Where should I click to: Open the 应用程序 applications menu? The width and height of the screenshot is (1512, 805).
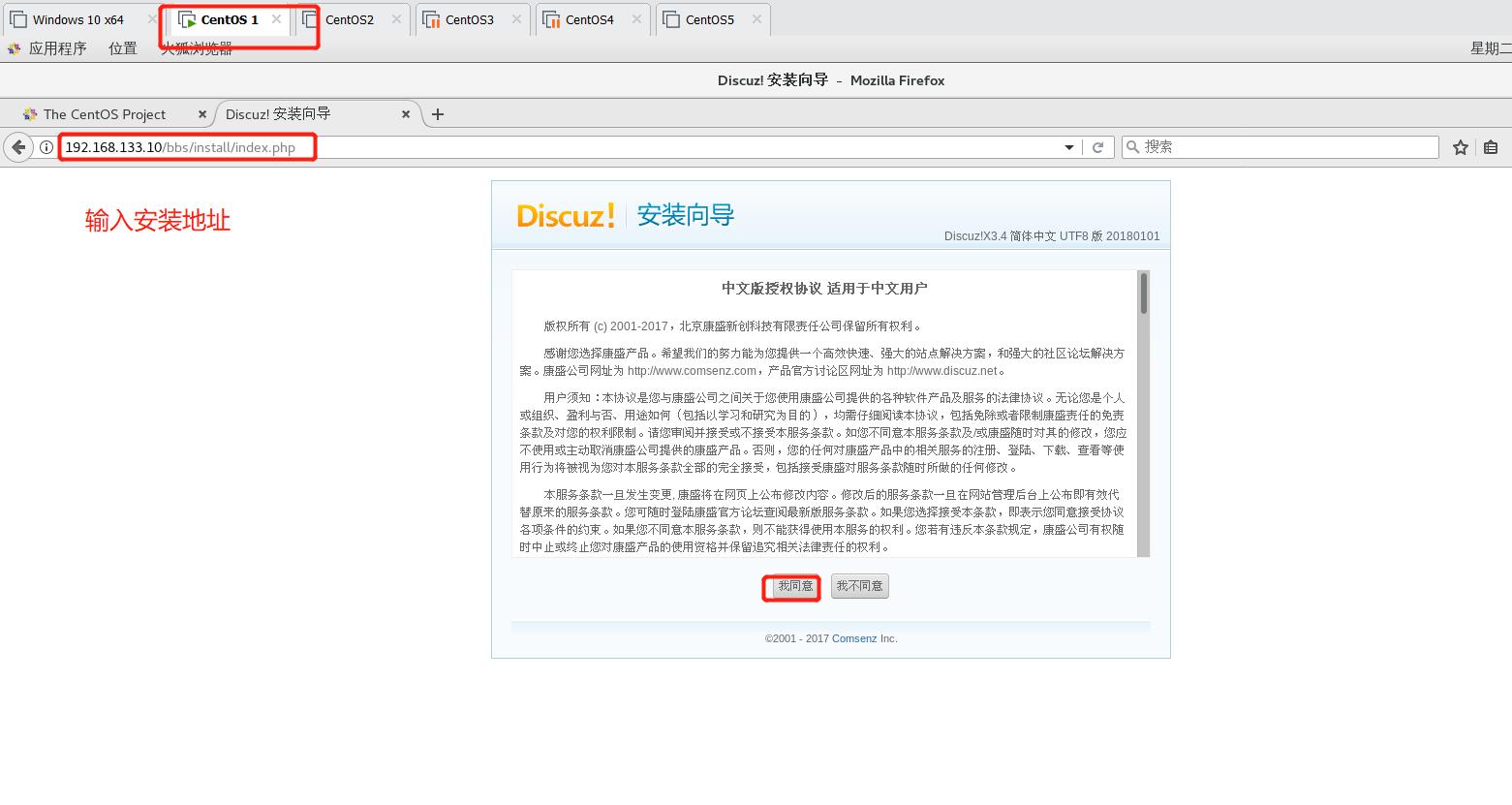click(x=57, y=48)
